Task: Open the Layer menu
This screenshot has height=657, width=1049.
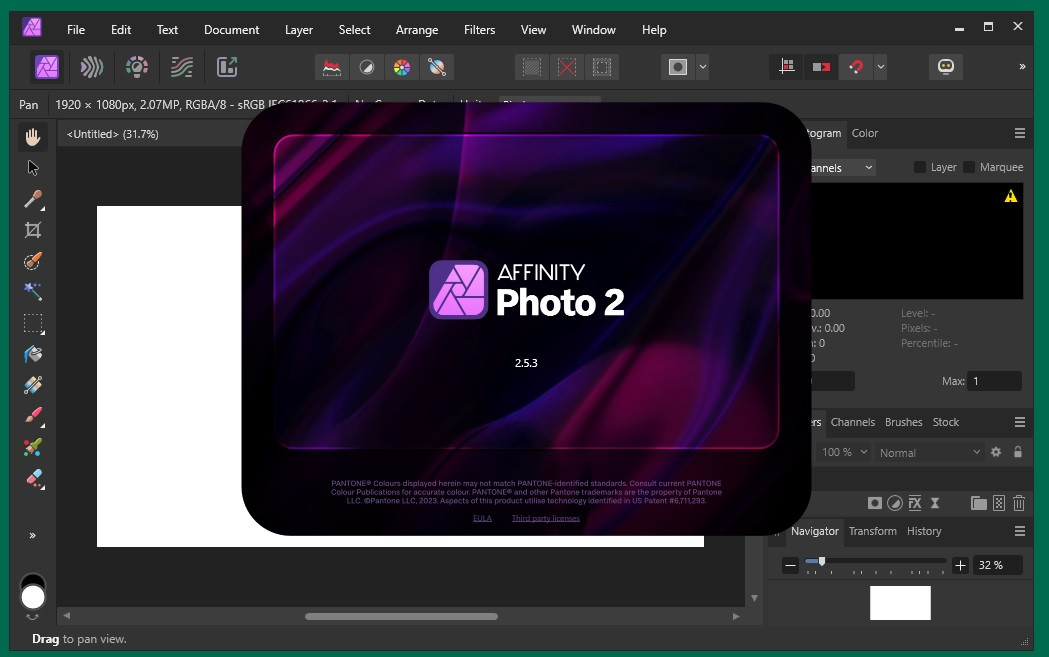Action: tap(298, 29)
